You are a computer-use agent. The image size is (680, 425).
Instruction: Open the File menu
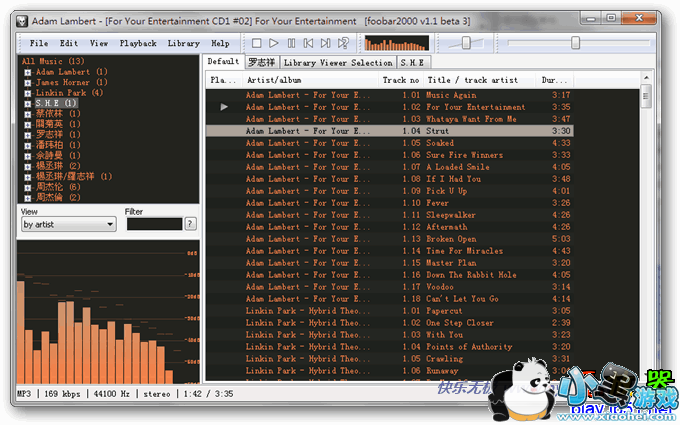tap(39, 43)
